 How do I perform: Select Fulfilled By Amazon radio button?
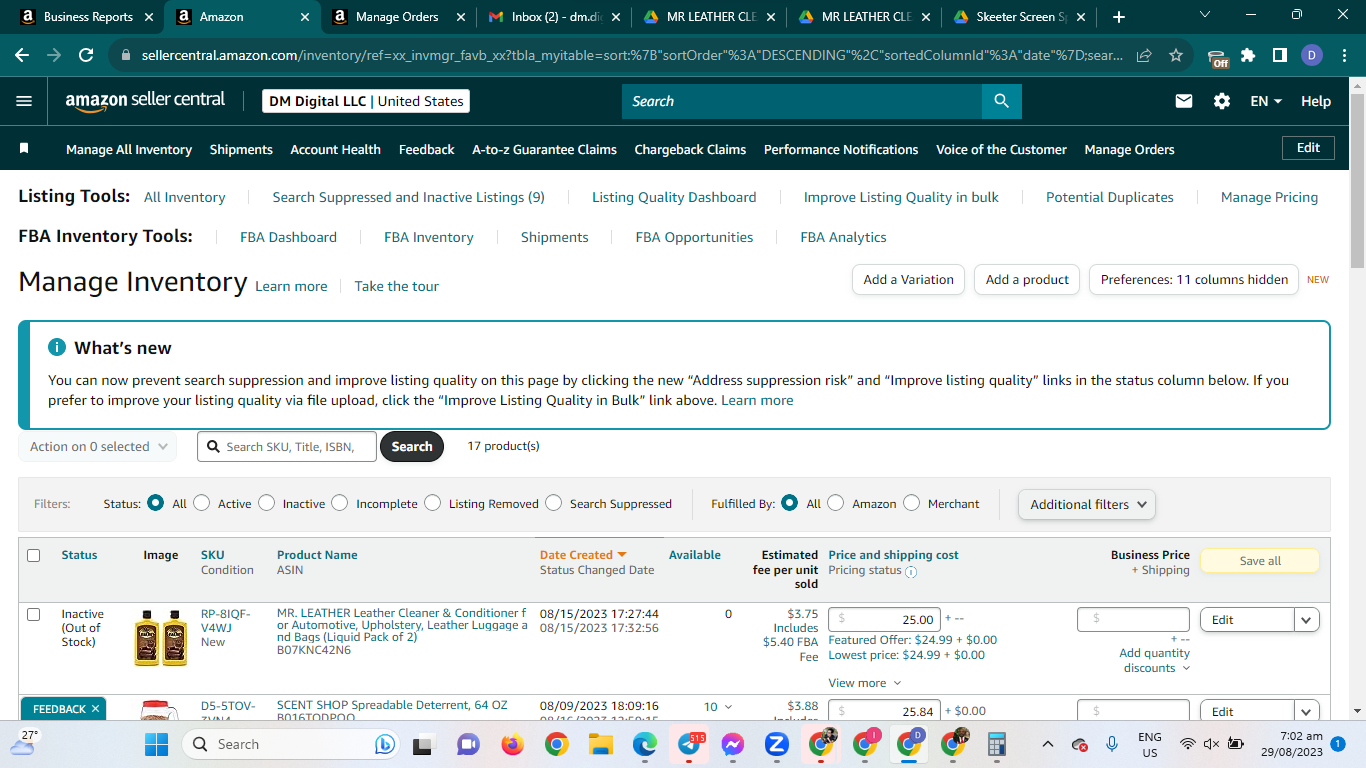pyautogui.click(x=836, y=503)
